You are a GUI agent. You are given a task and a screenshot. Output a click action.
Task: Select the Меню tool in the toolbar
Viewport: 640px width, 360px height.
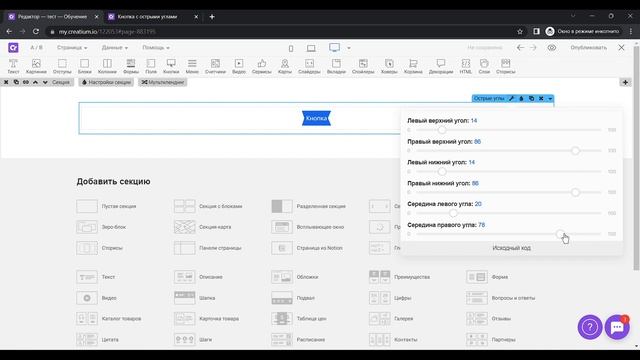pyautogui.click(x=192, y=66)
